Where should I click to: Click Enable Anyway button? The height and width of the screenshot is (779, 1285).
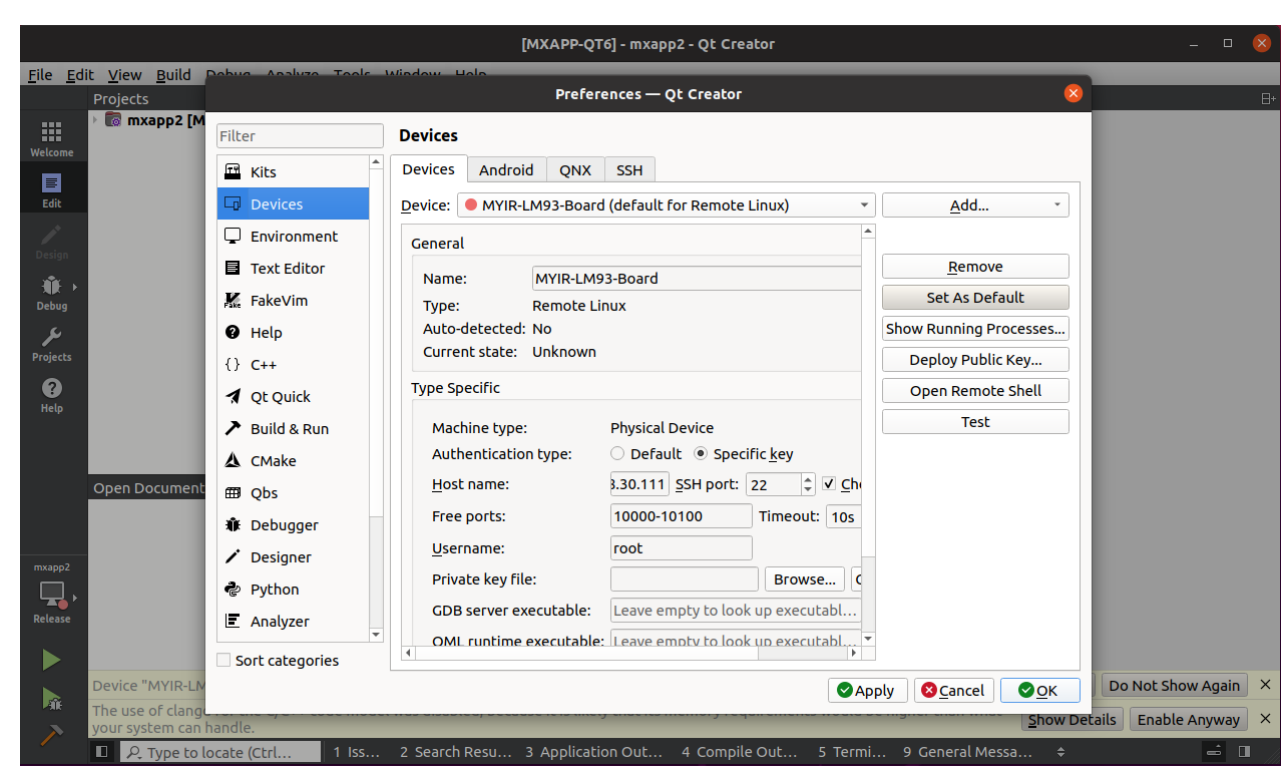[x=1188, y=719]
